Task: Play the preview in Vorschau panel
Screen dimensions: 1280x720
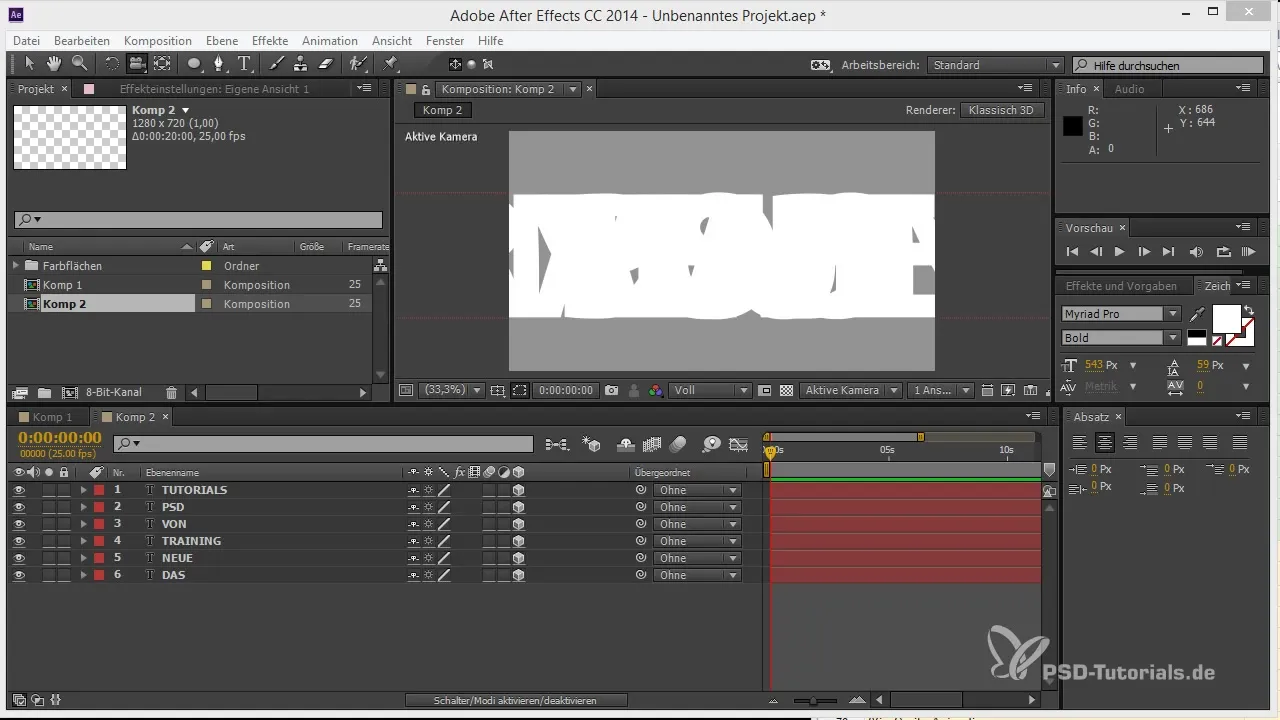Action: (x=1120, y=252)
